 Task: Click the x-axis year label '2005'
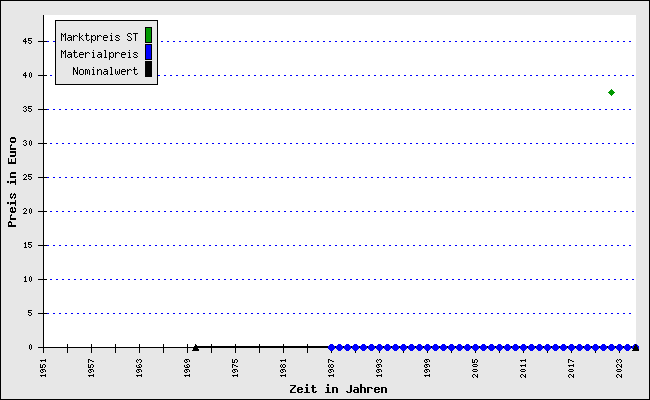click(475, 368)
